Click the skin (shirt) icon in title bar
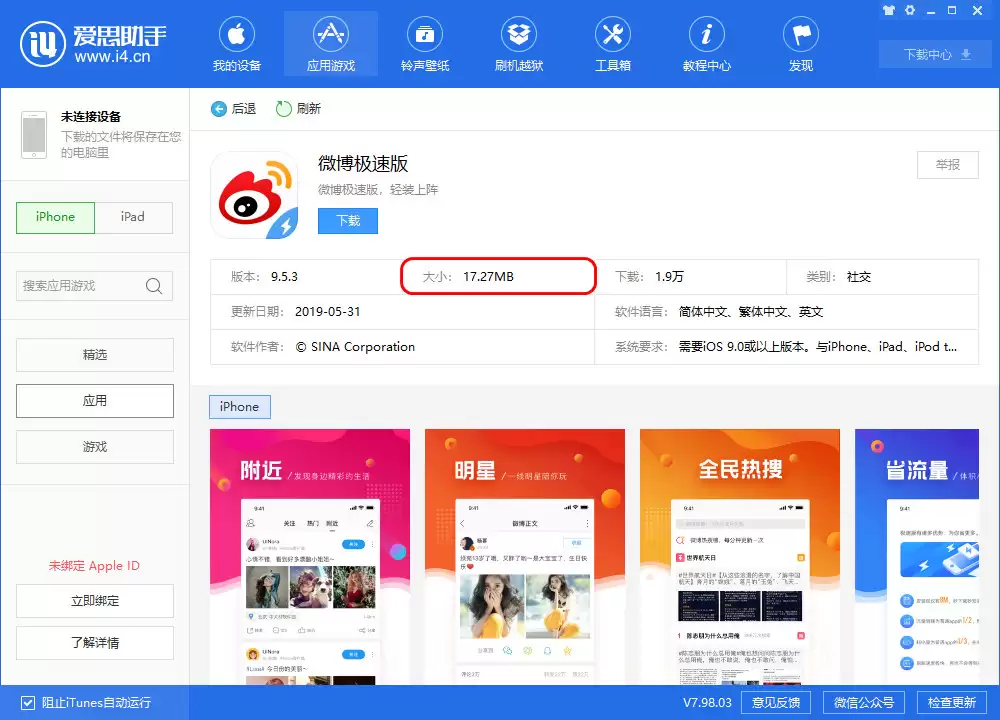The width and height of the screenshot is (1000, 720). coord(889,10)
